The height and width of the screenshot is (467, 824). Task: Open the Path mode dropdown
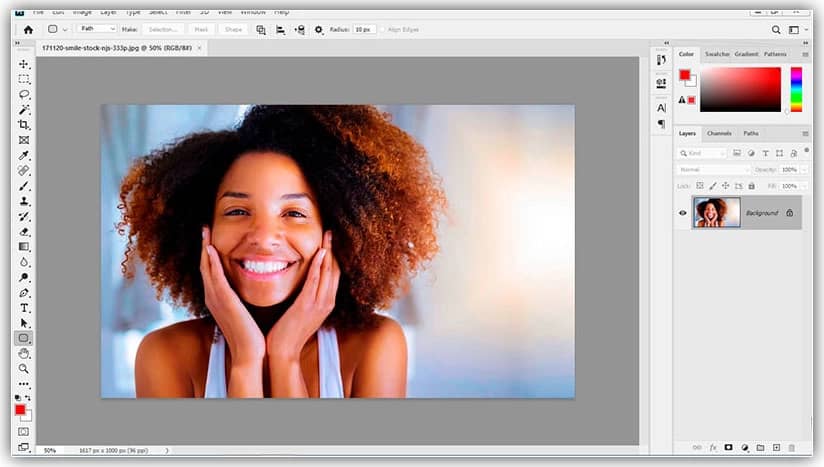pos(98,30)
